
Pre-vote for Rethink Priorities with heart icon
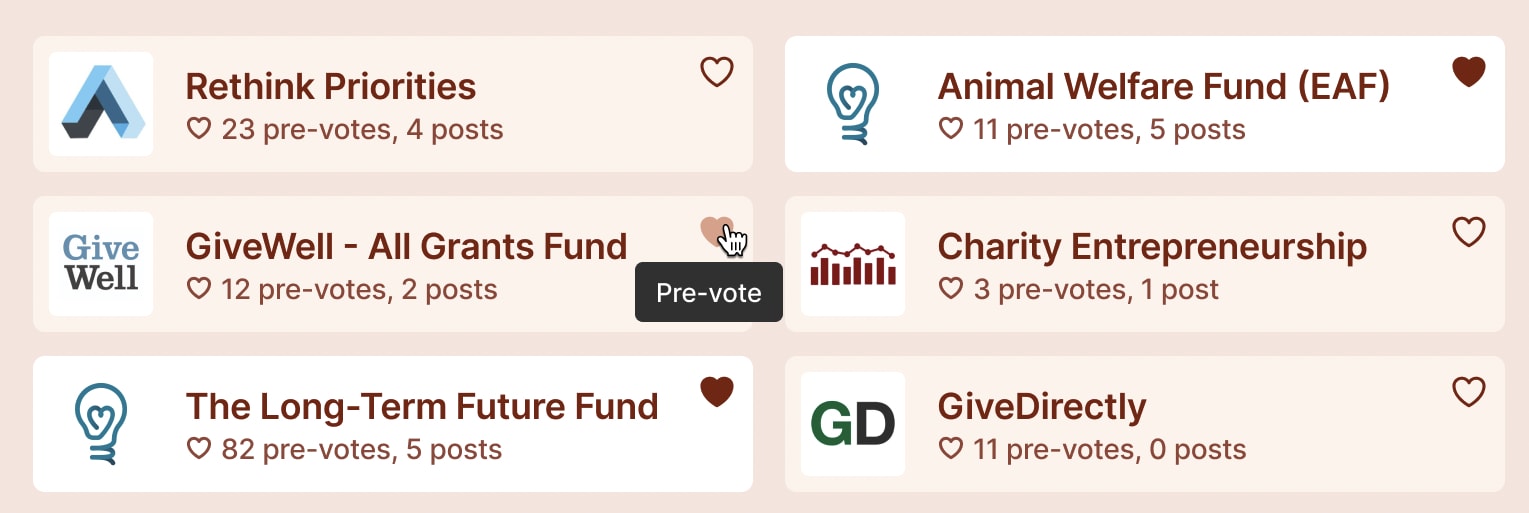click(716, 72)
